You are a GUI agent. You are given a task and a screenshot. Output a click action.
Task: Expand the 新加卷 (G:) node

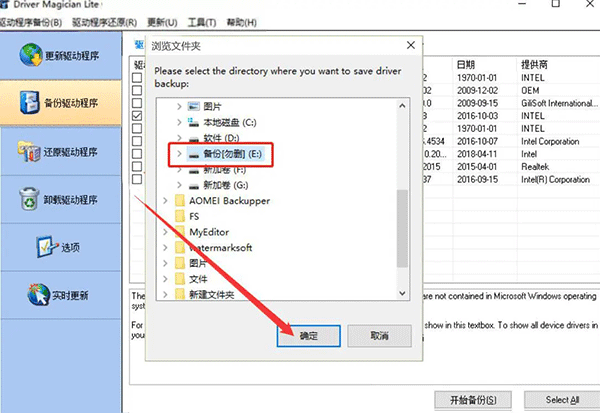pyautogui.click(x=179, y=185)
